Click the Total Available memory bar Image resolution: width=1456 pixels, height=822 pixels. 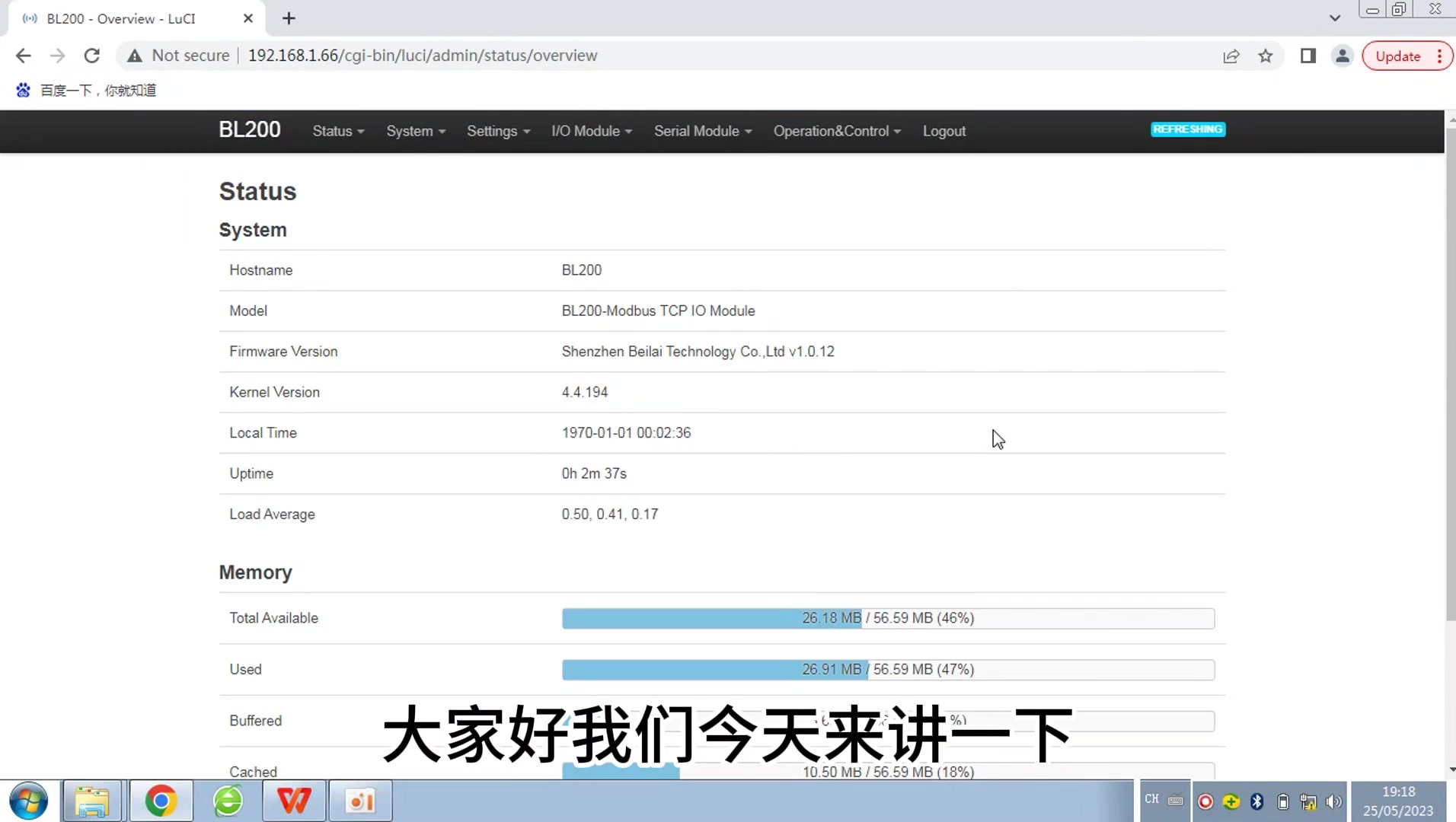click(887, 618)
